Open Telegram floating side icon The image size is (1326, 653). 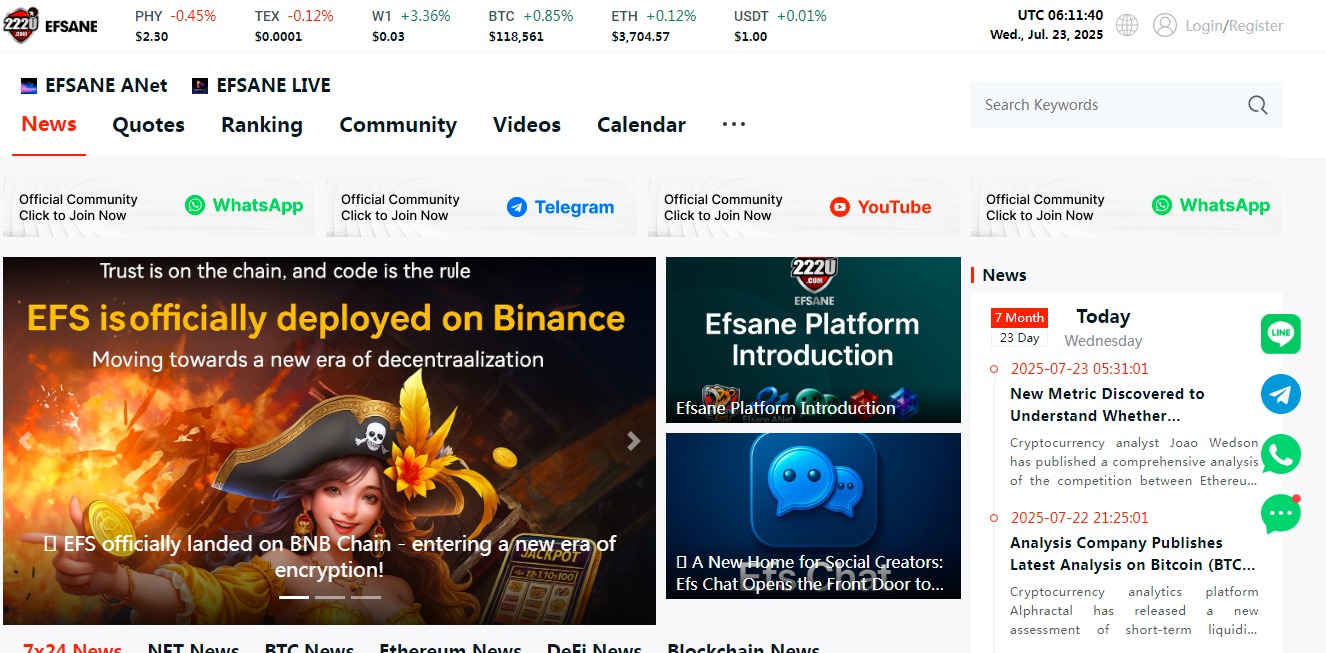(x=1281, y=394)
